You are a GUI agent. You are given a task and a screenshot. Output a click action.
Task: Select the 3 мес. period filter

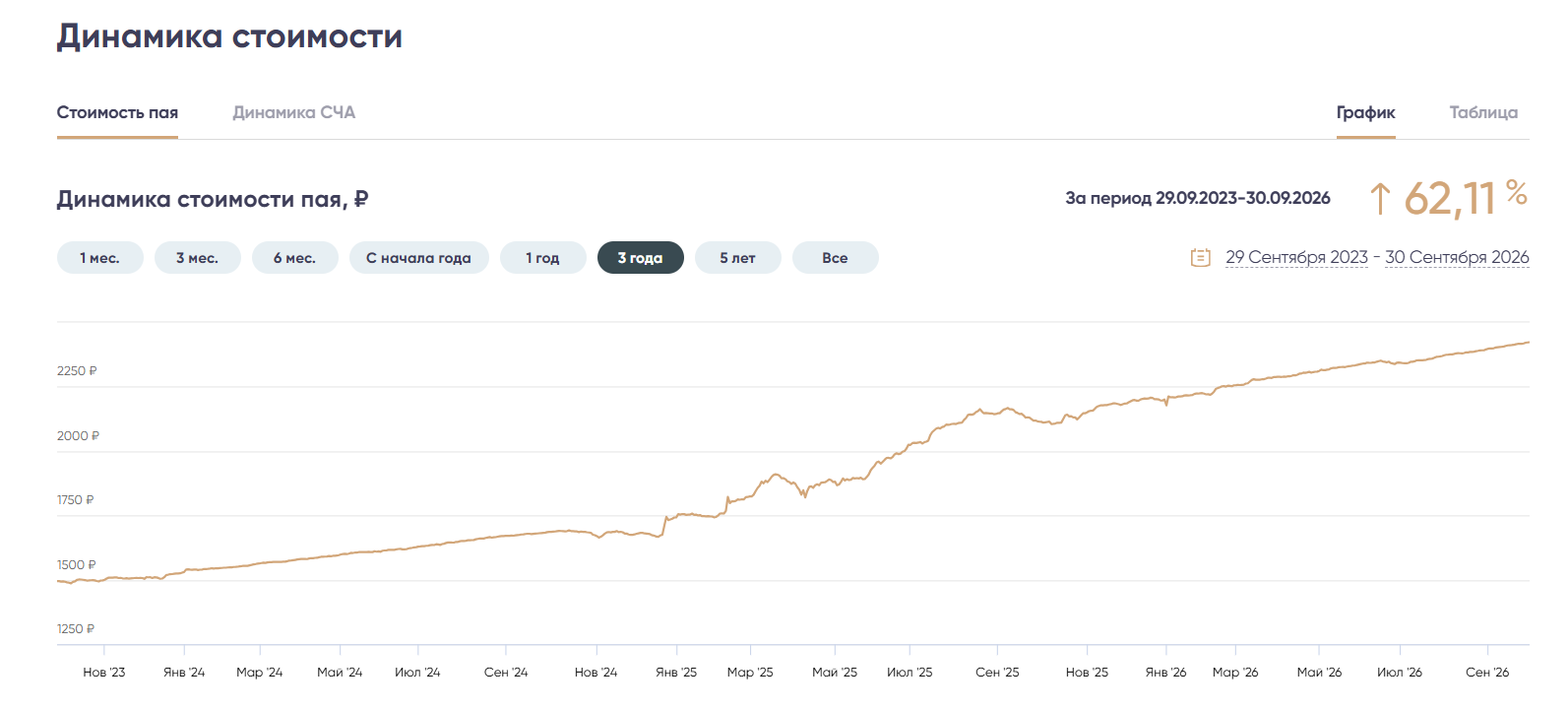coord(198,258)
